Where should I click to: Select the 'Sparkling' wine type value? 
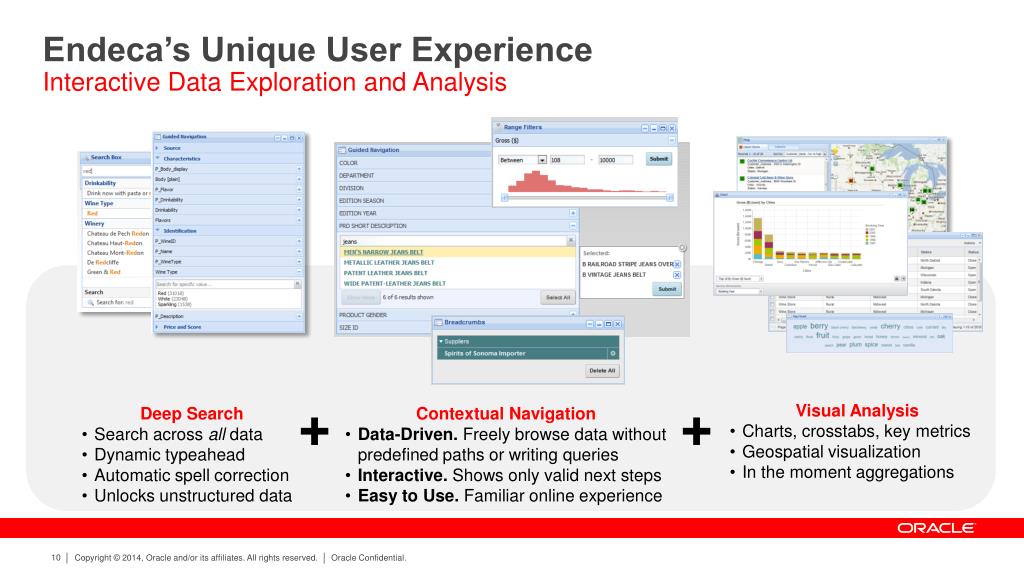coord(174,304)
